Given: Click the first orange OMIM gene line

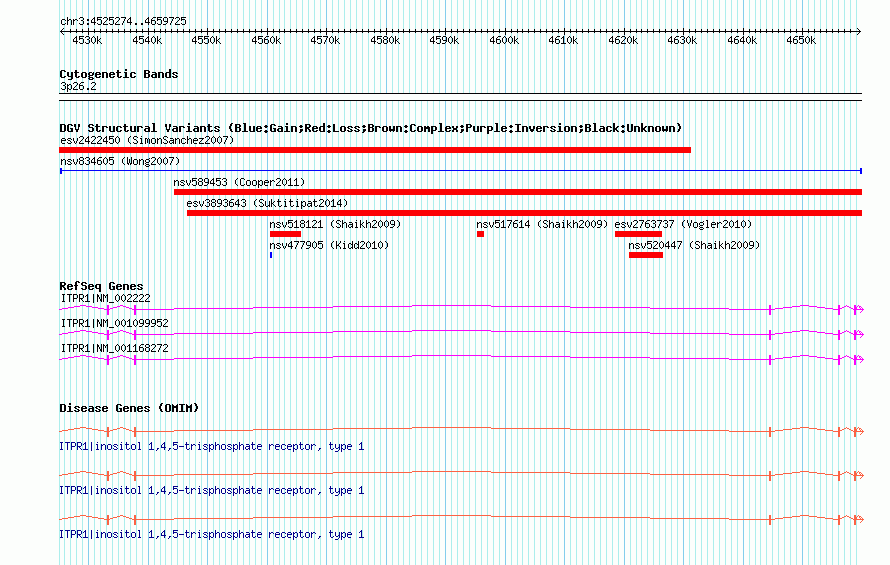Looking at the screenshot, I should (x=461, y=431).
